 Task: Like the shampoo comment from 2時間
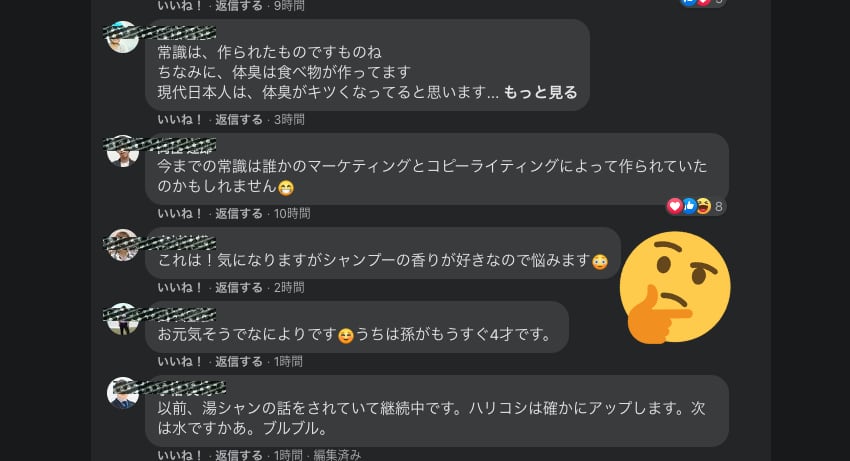[180, 287]
